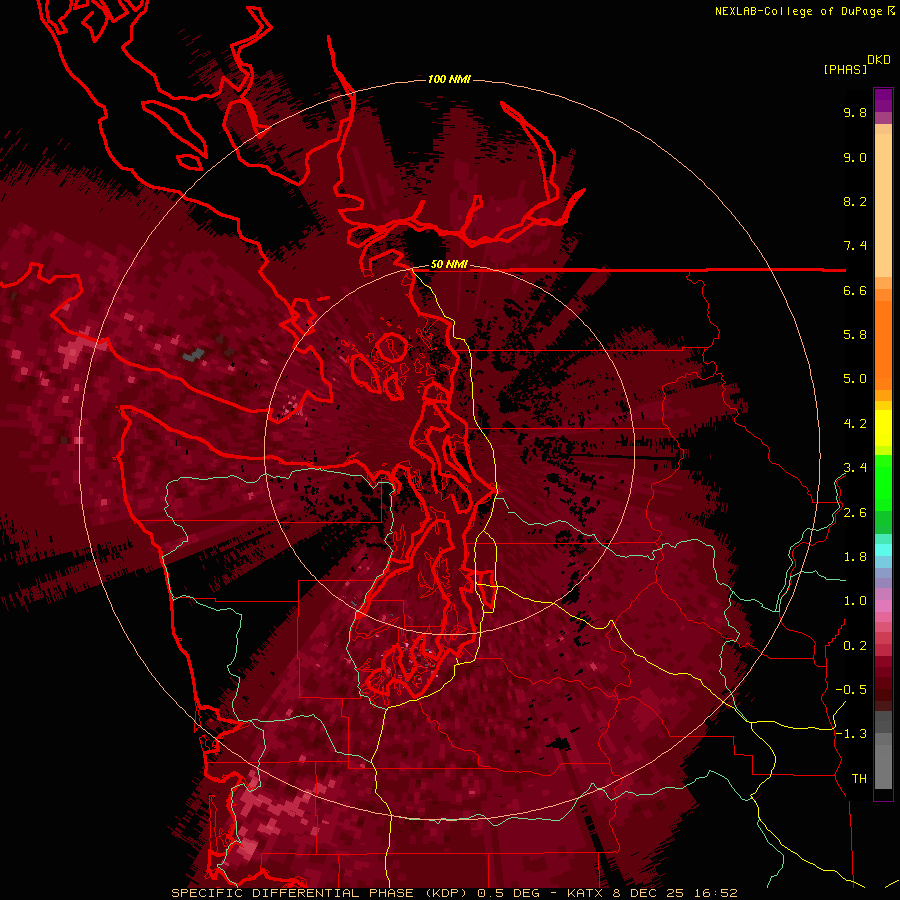
Task: Click the [PHAS] units label
Action: coord(845,69)
